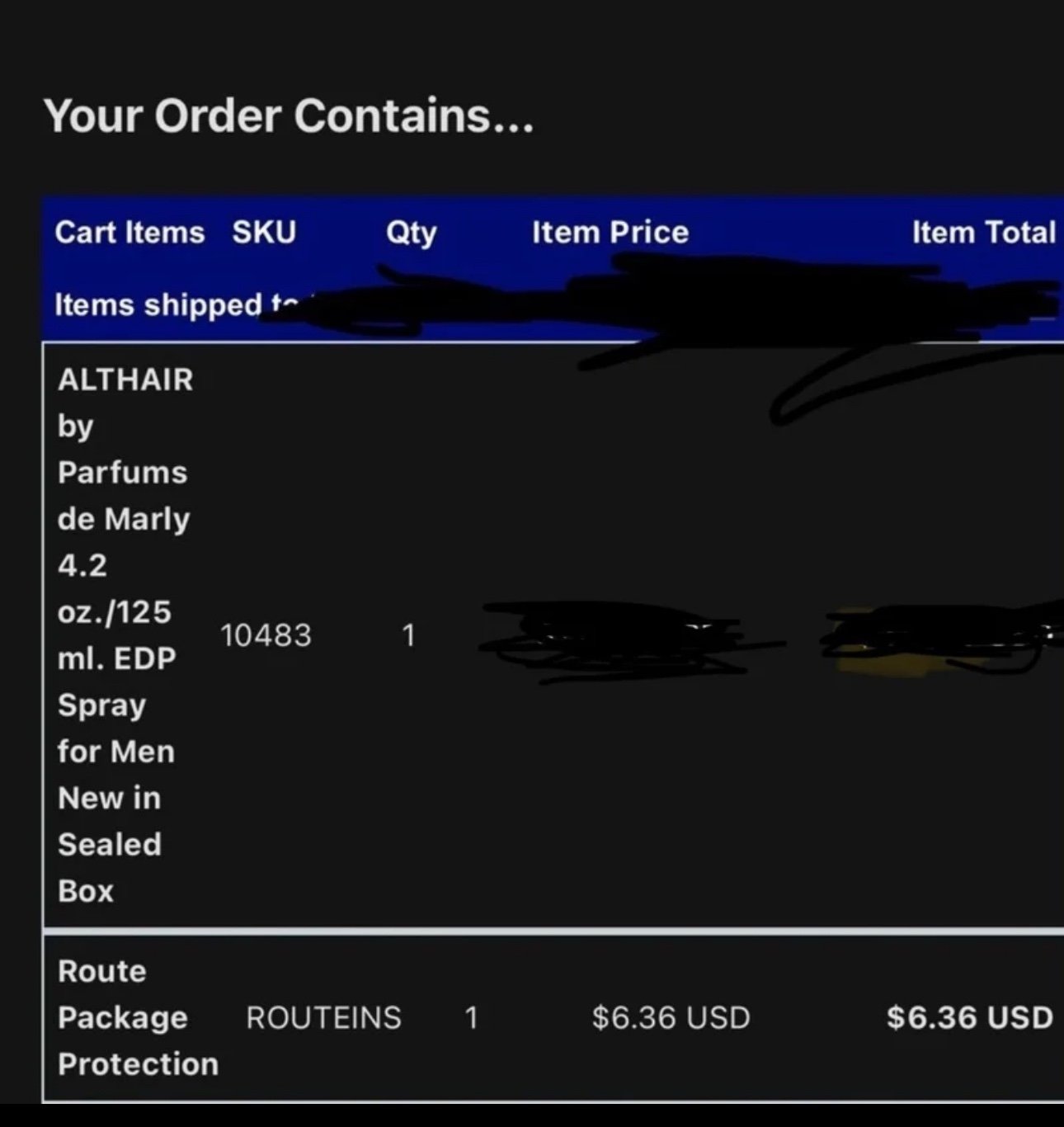
Task: Click the Qty column header
Action: pos(412,233)
